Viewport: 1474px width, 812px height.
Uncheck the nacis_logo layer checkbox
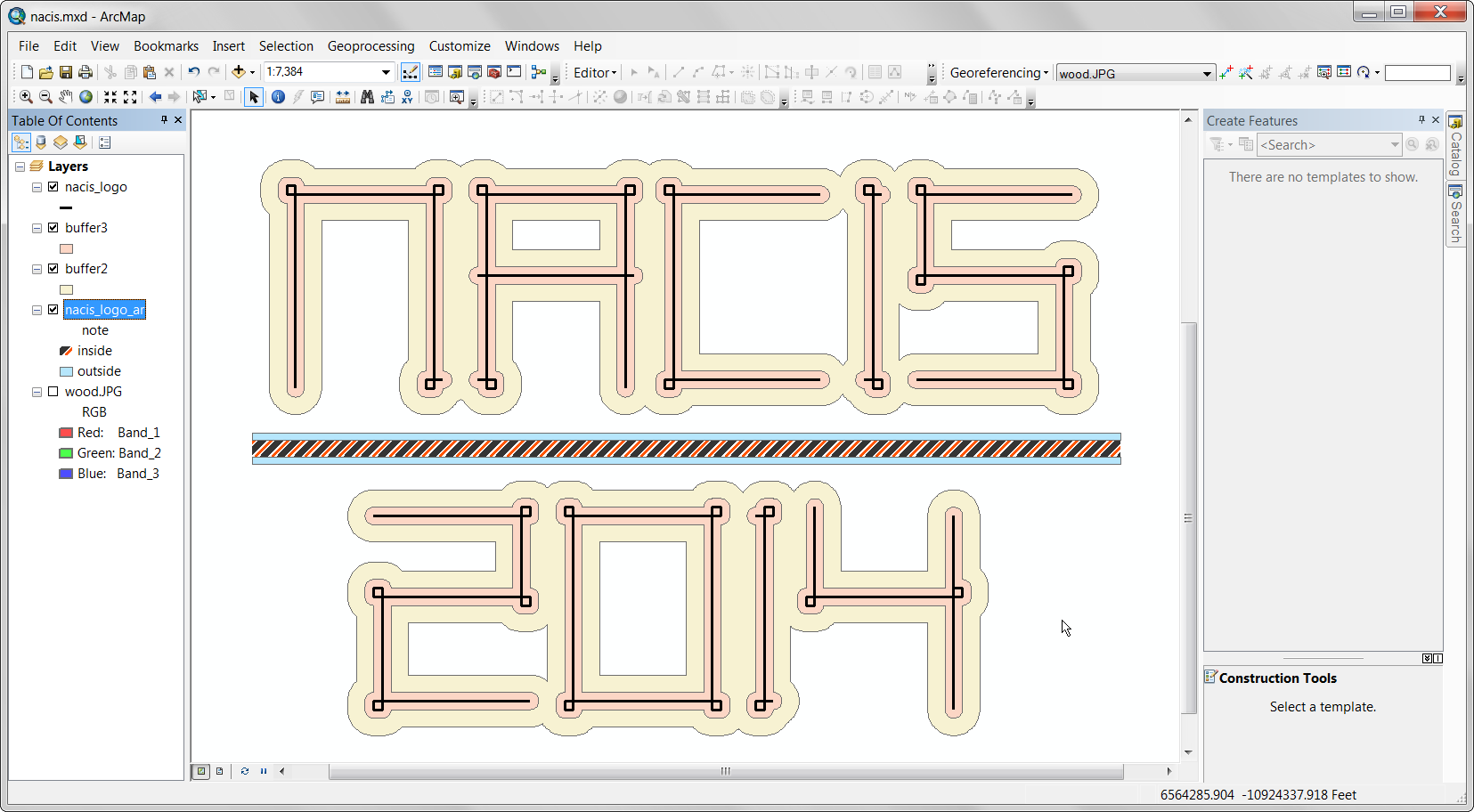pyautogui.click(x=53, y=187)
